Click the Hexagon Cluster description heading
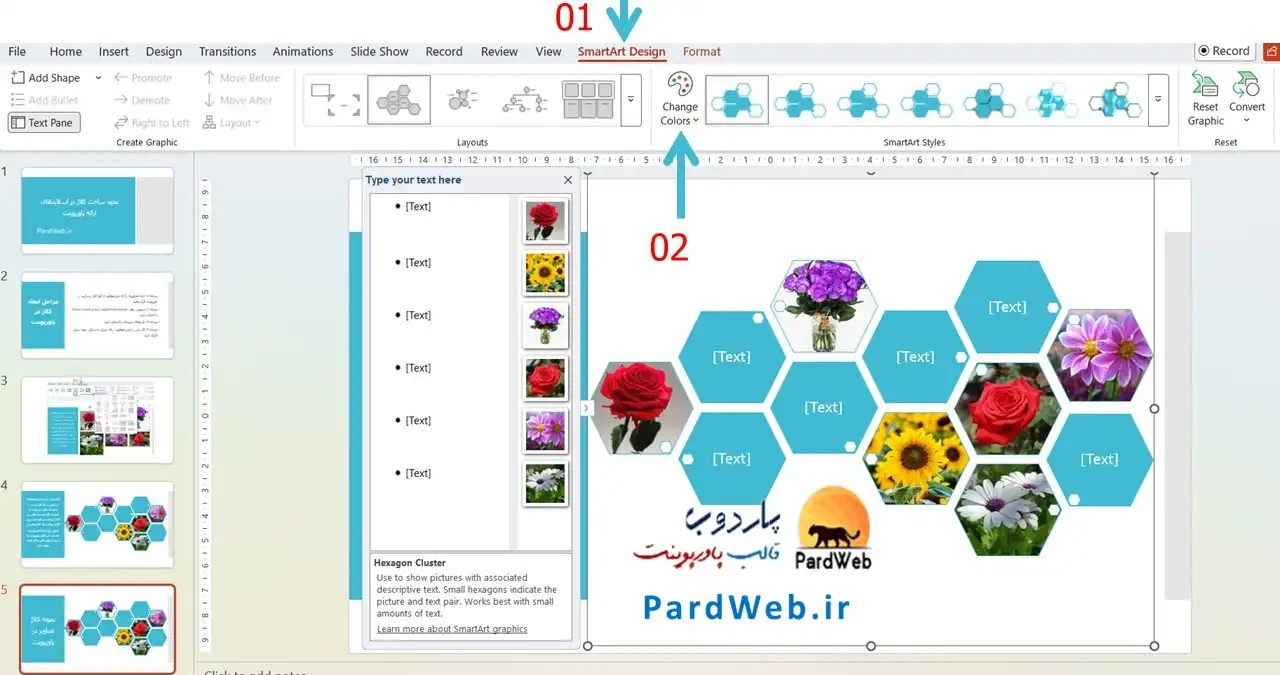 click(x=411, y=563)
